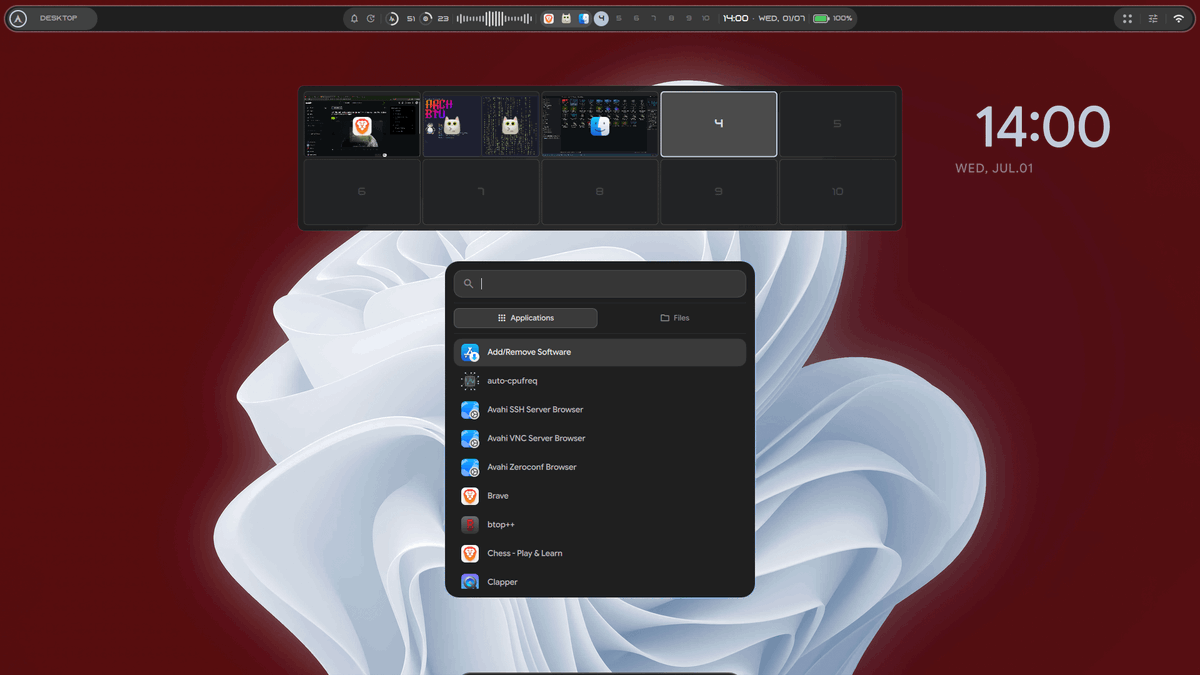Select empty workspace 9 tile in overview
This screenshot has width=1200, height=675.
coord(719,192)
